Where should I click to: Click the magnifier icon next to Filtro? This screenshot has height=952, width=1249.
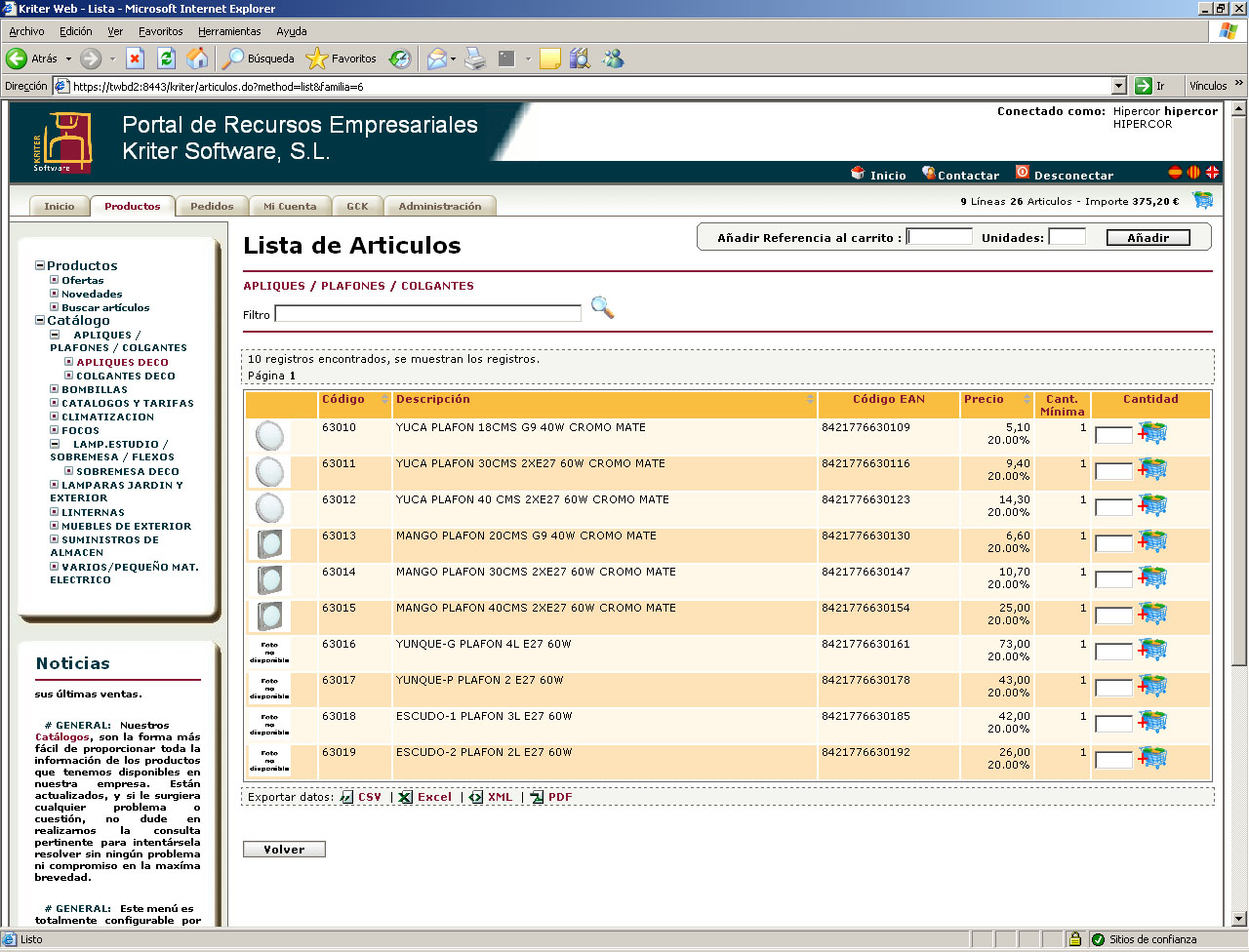click(x=603, y=308)
